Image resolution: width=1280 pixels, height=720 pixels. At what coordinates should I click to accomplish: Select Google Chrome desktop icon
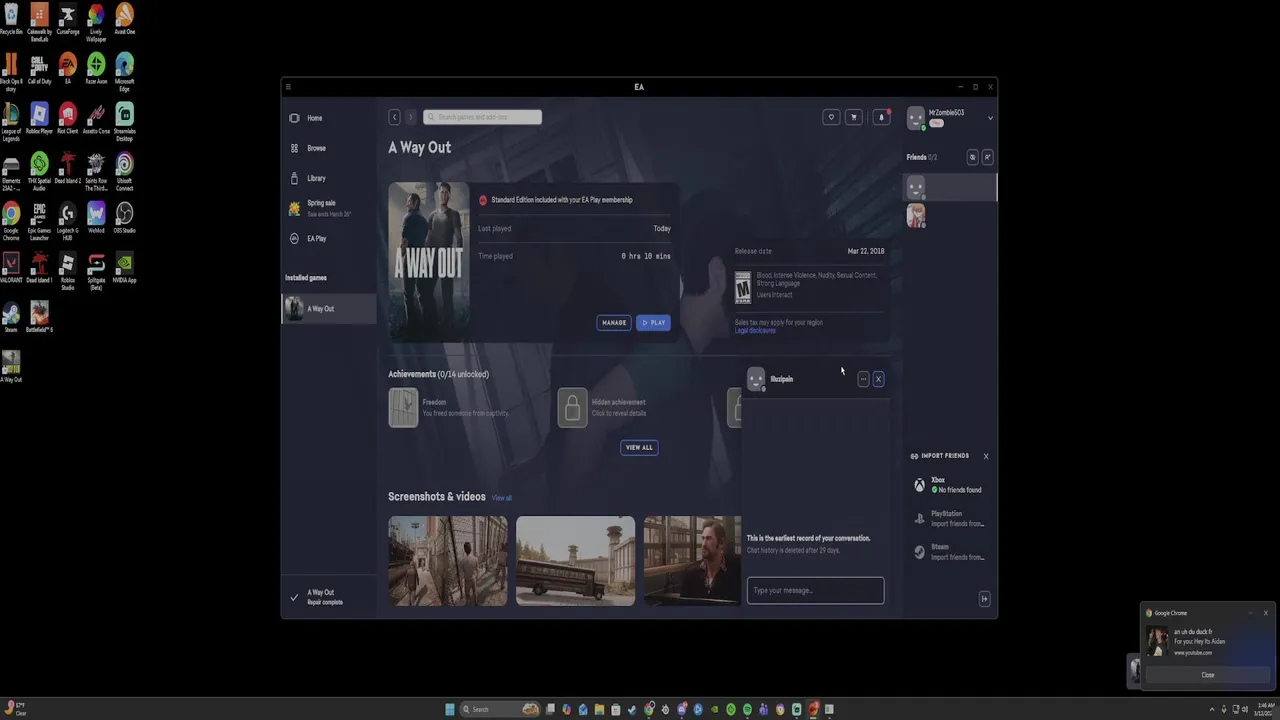[11, 220]
